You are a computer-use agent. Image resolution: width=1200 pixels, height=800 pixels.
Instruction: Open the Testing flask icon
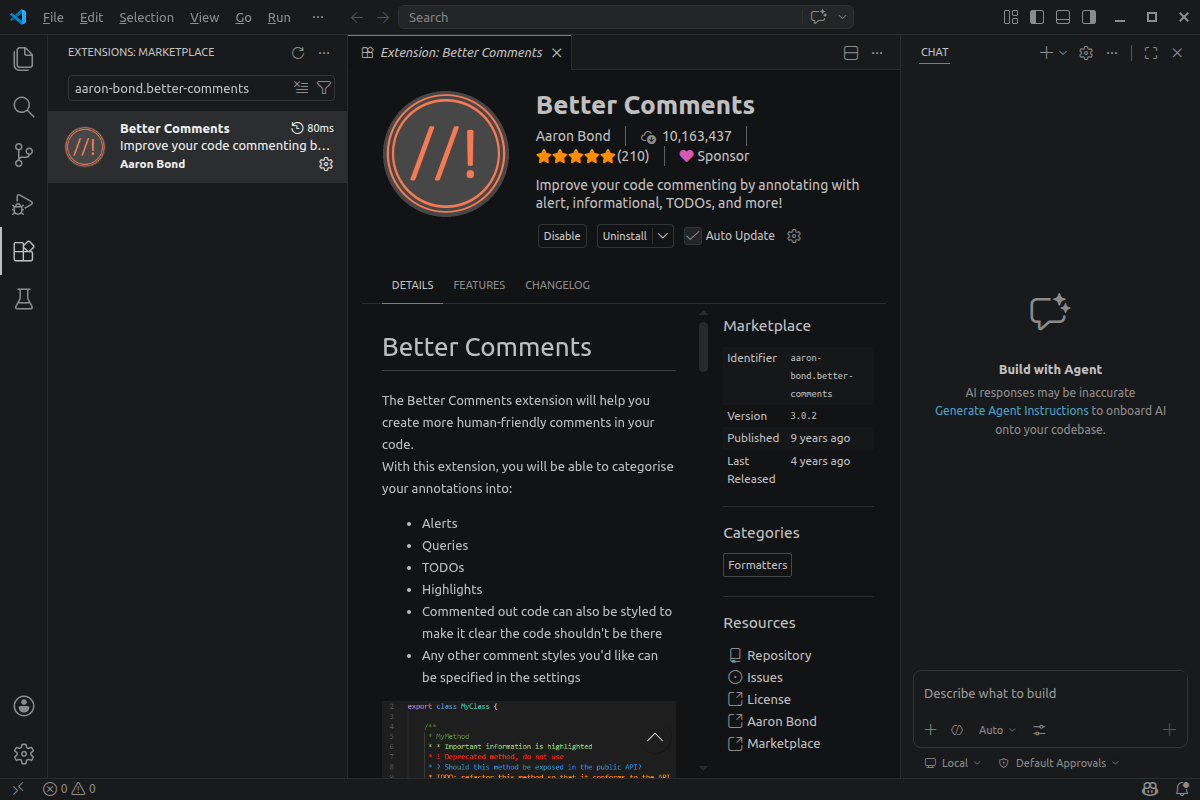pyautogui.click(x=23, y=299)
